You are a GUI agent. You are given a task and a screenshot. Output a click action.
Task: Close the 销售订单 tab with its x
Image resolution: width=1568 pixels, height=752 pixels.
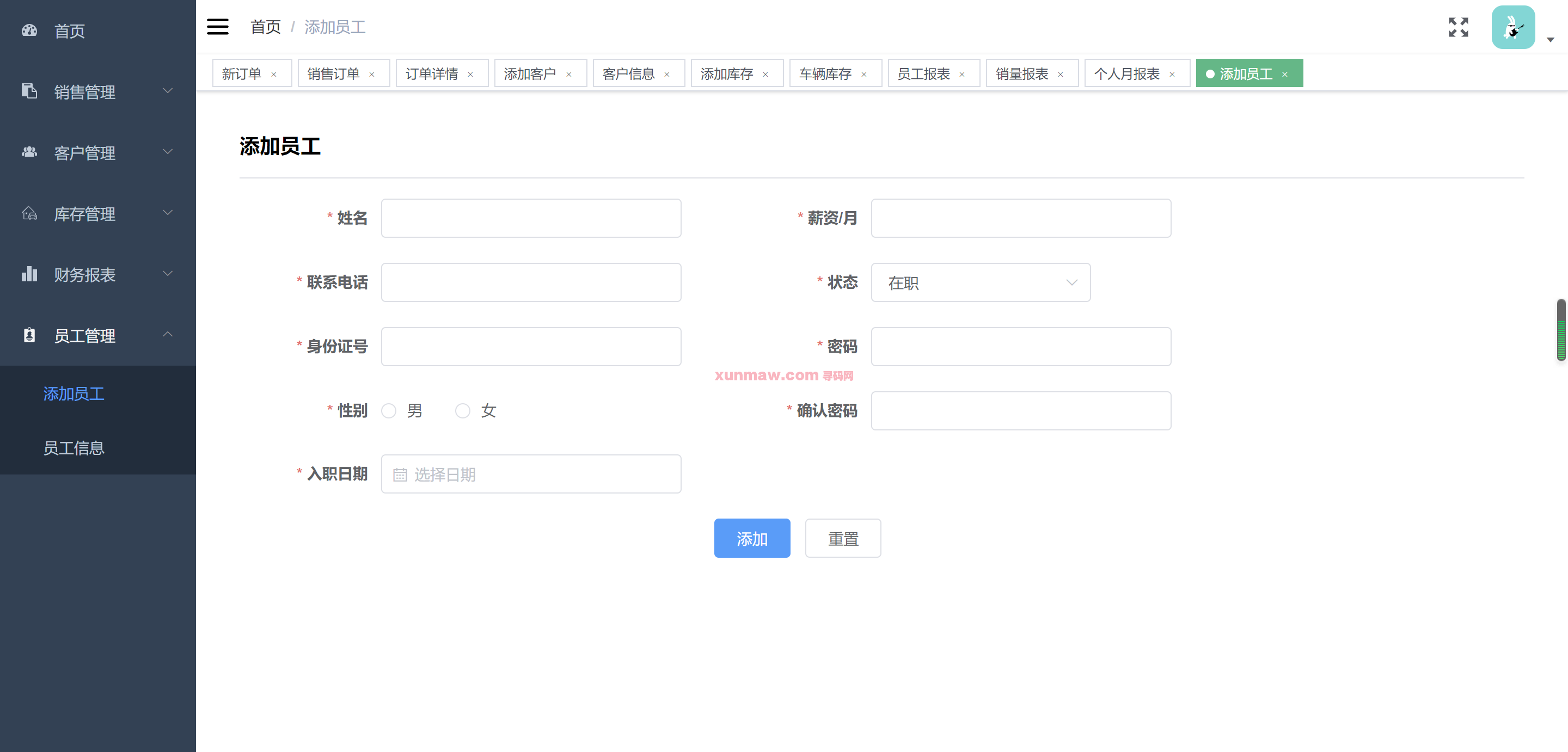tap(372, 74)
